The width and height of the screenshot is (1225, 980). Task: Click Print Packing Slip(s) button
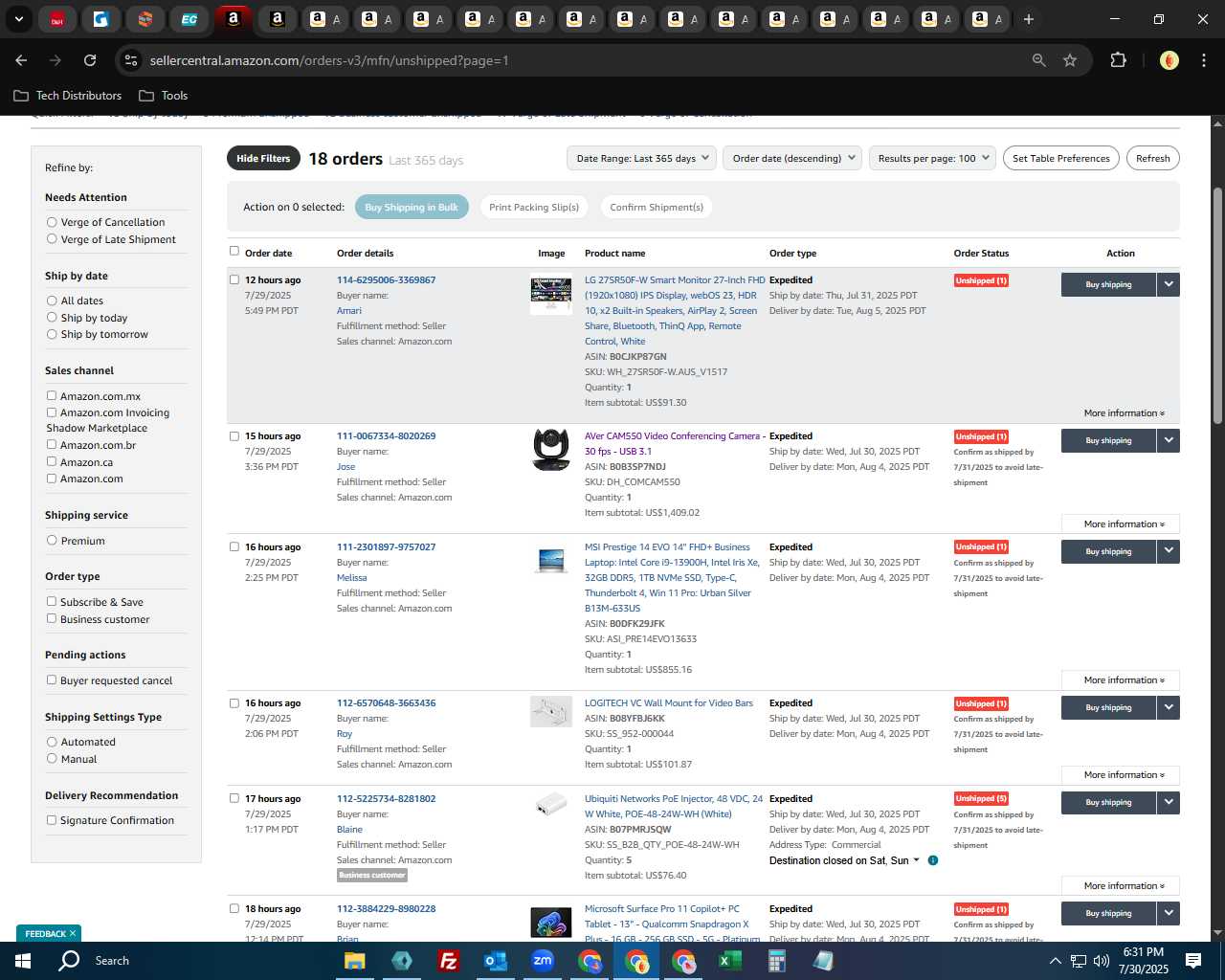click(534, 207)
